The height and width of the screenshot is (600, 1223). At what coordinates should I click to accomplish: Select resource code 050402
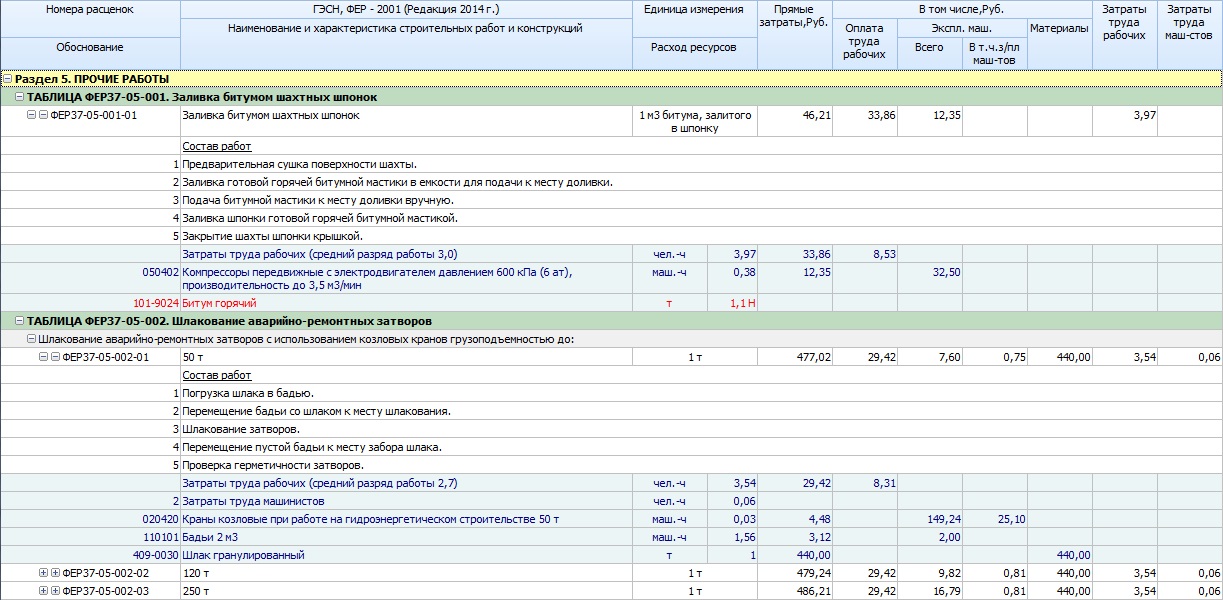point(161,272)
